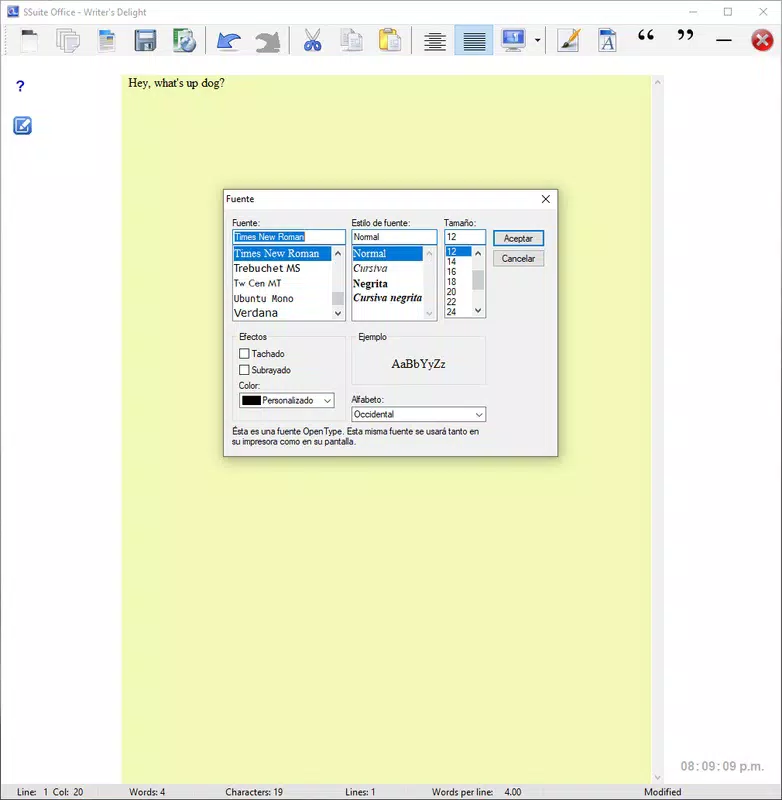Image resolution: width=782 pixels, height=800 pixels.
Task: Click the text 'Hey, what's up dog?'
Action: click(176, 83)
